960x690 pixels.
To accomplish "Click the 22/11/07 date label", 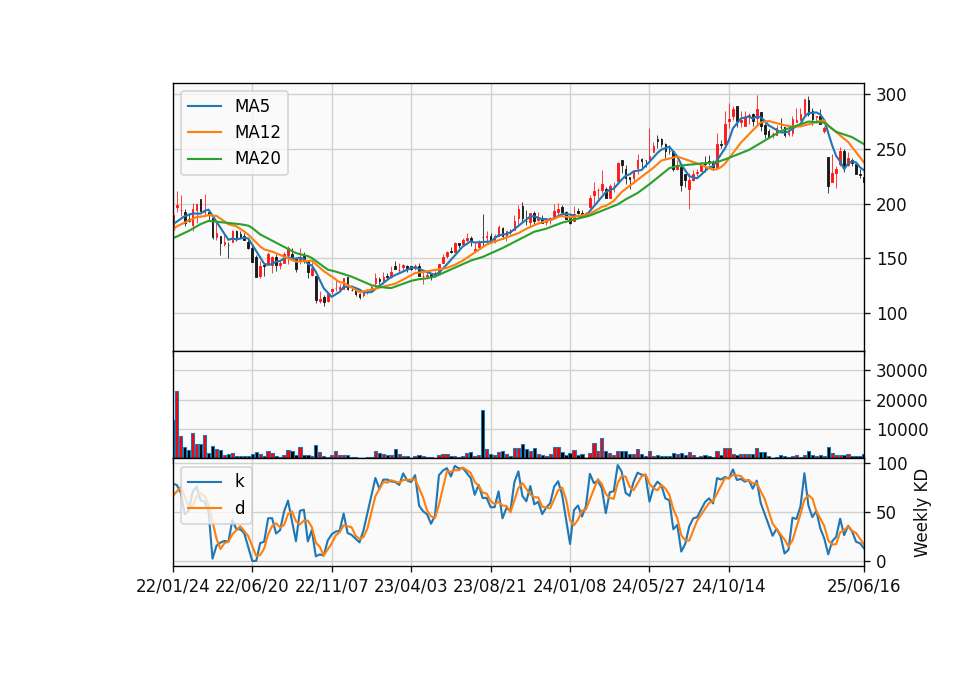I will tap(332, 587).
